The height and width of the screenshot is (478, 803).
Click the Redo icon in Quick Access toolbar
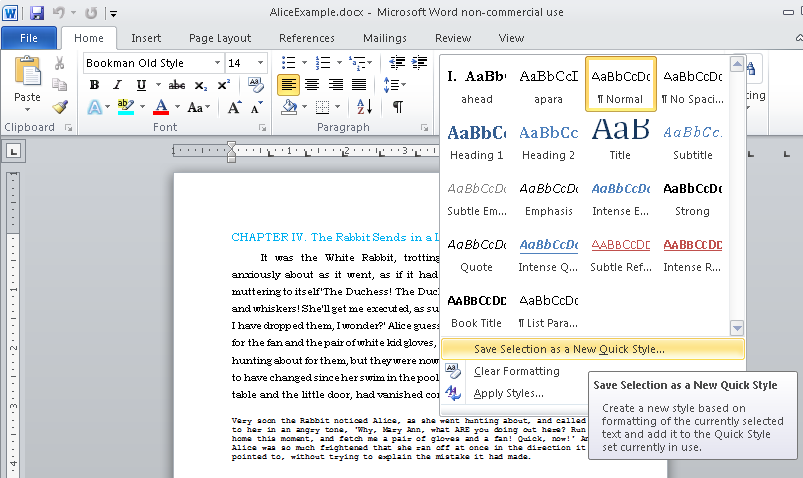tap(91, 13)
